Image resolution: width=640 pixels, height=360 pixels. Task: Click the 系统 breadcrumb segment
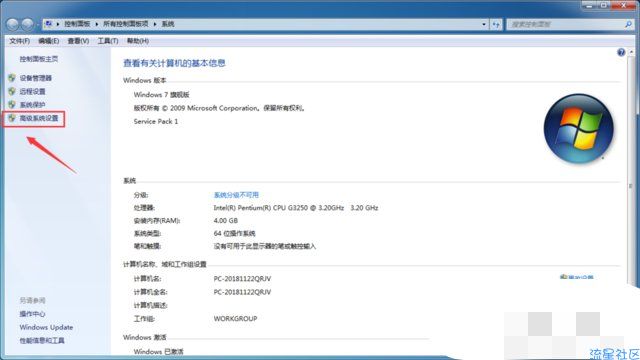[168, 24]
